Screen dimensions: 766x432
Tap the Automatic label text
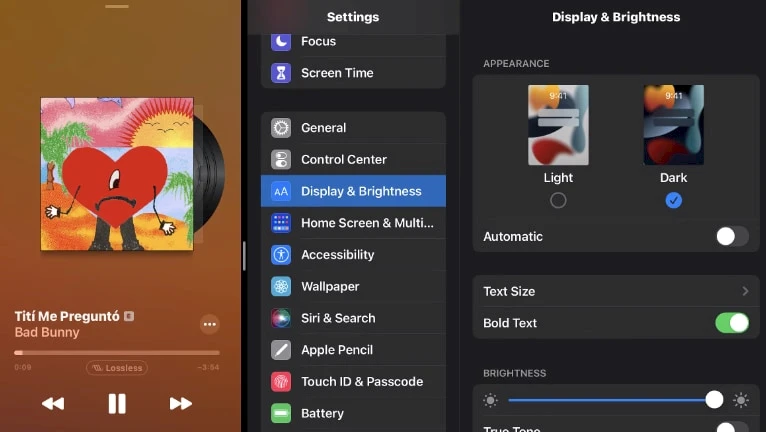(513, 237)
